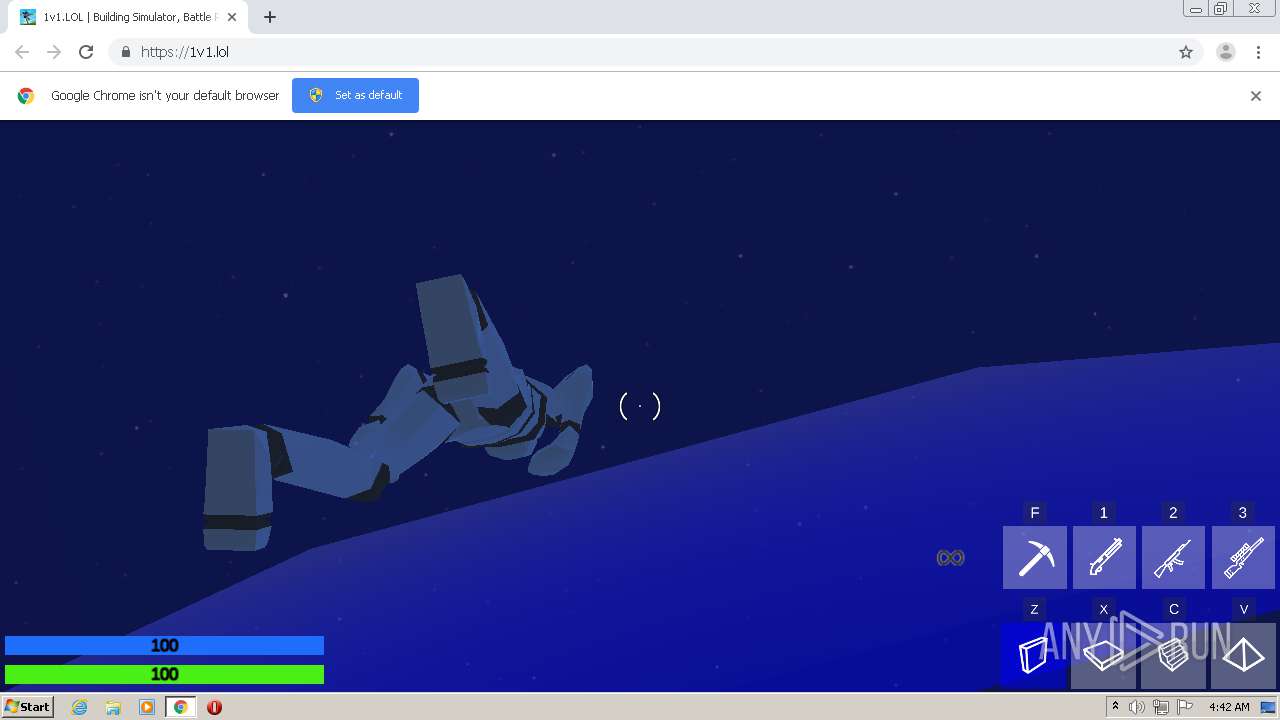
Task: Go back to previous page
Action: (22, 52)
